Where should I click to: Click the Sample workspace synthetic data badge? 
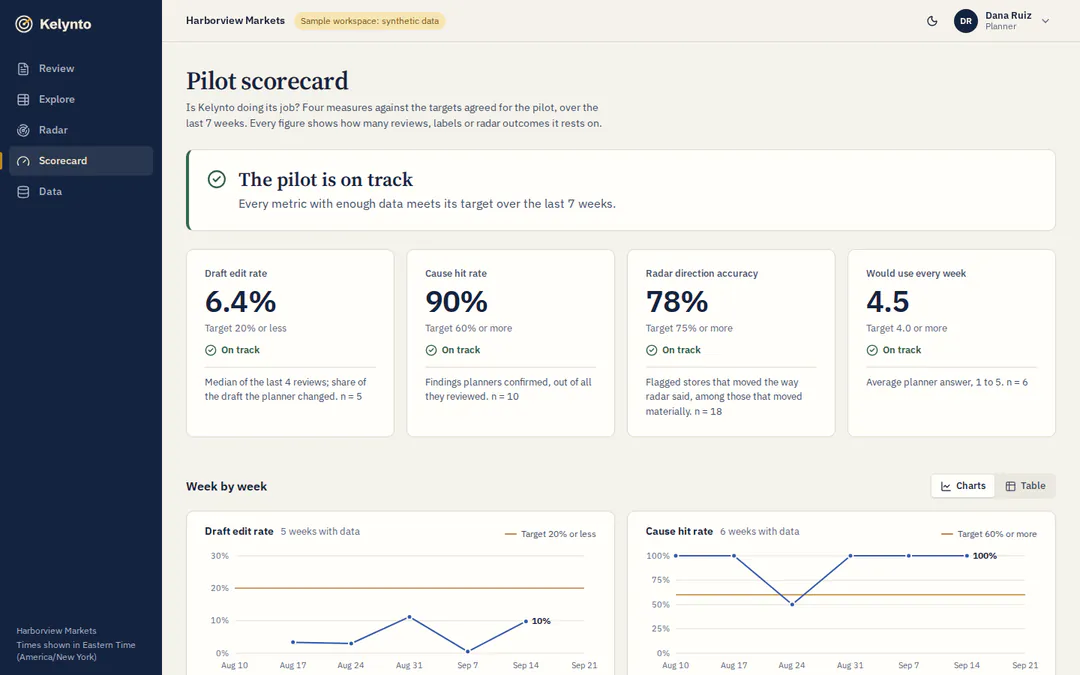point(370,21)
